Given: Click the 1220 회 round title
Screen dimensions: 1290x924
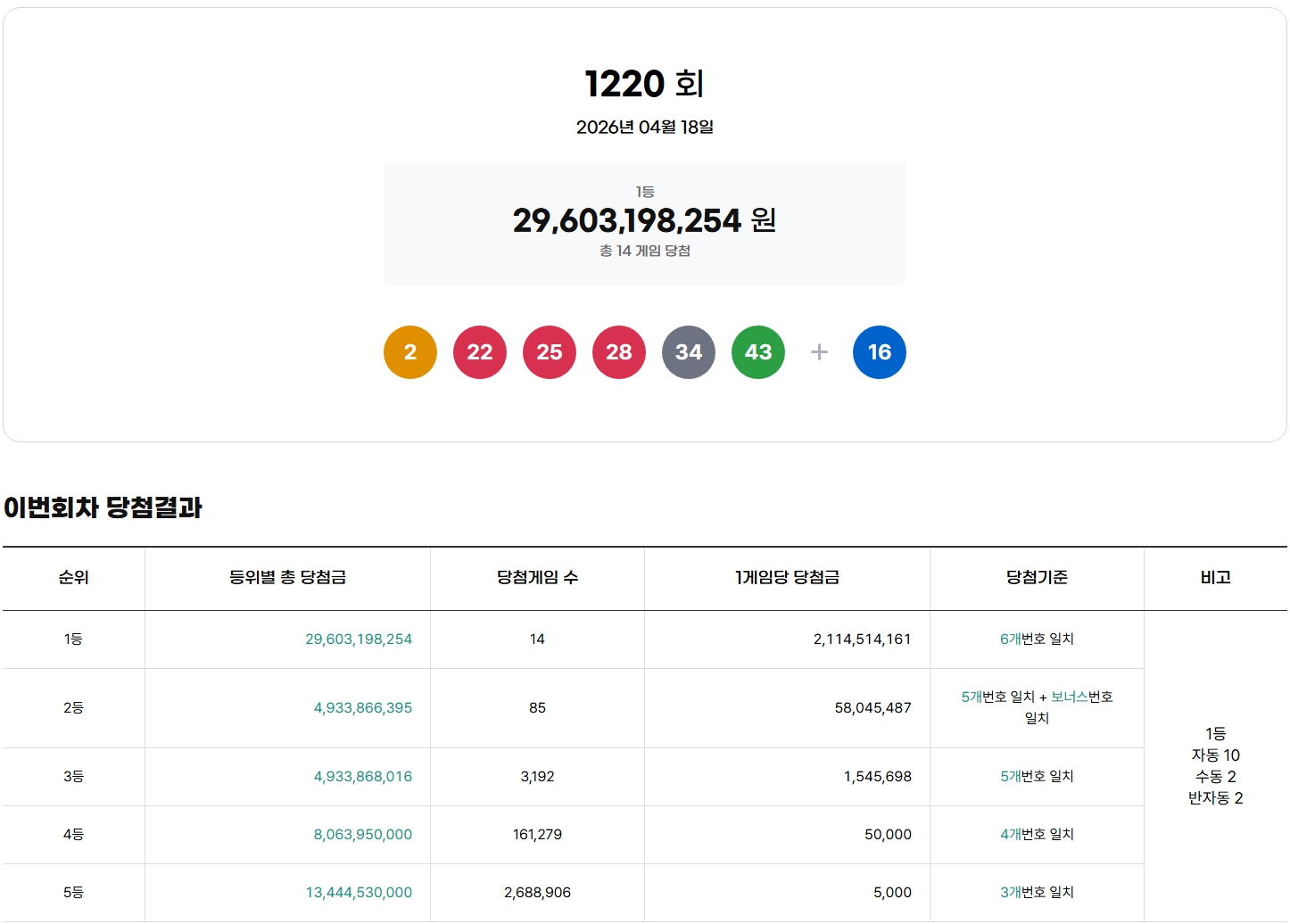Looking at the screenshot, I should point(644,85).
